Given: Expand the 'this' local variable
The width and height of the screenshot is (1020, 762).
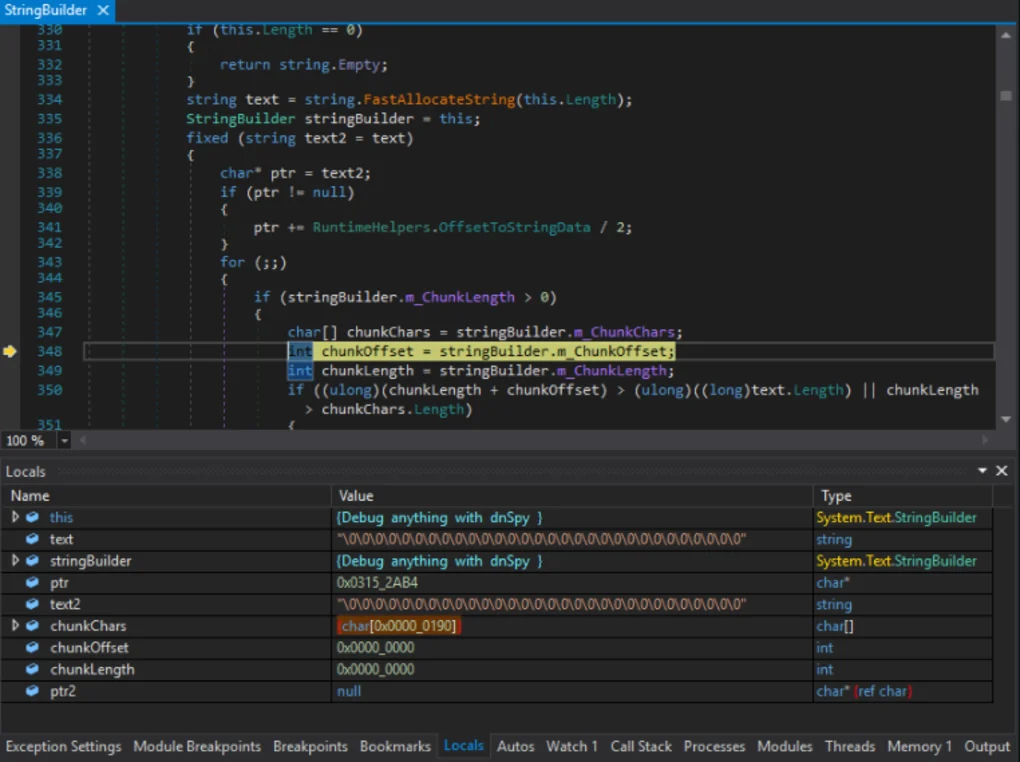Looking at the screenshot, I should pyautogui.click(x=15, y=517).
